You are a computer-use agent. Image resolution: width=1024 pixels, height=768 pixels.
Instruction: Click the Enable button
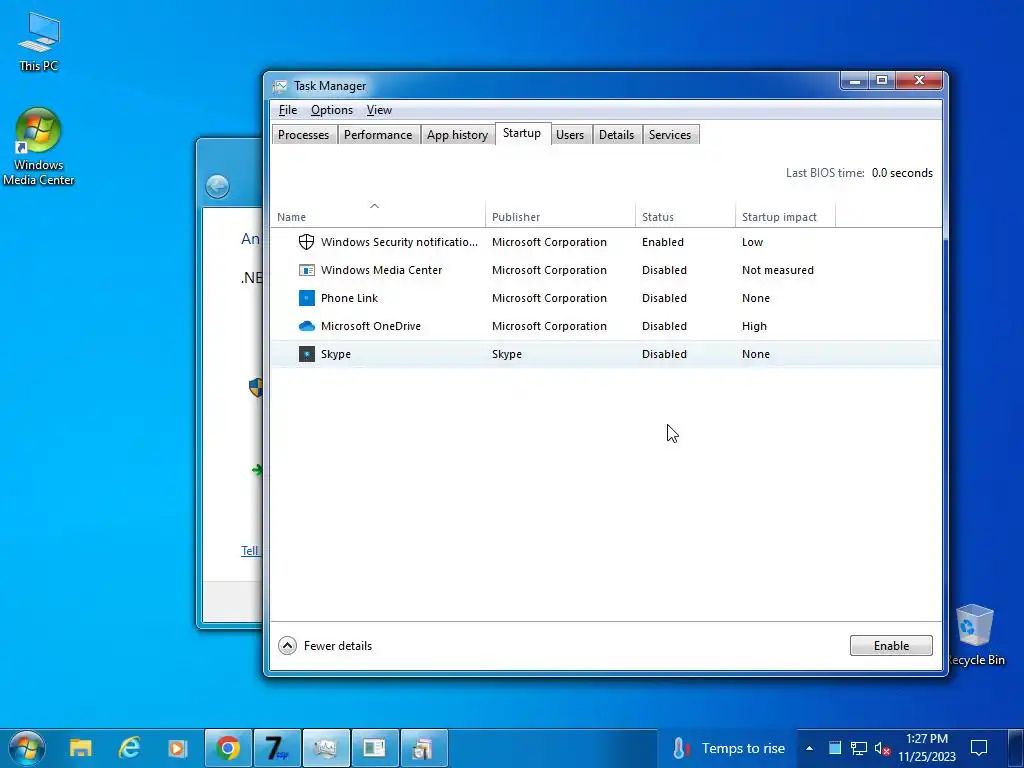coord(891,645)
